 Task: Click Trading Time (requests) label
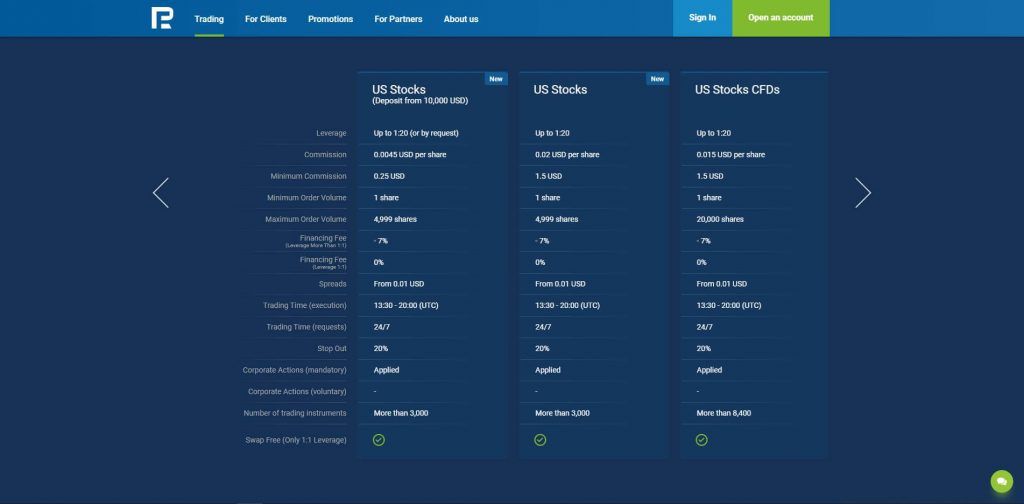pos(306,327)
